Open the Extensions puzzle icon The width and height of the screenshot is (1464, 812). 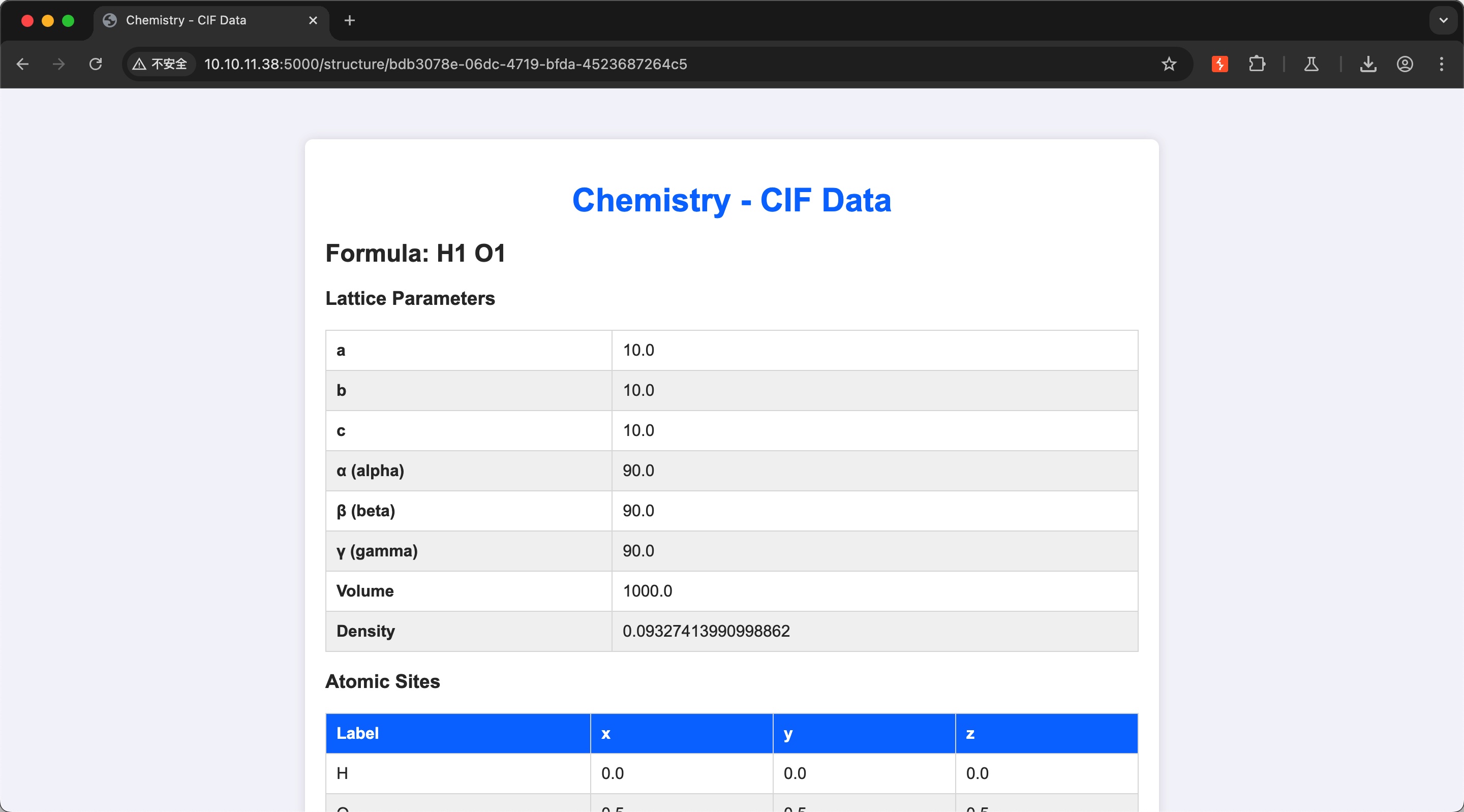pos(1257,64)
